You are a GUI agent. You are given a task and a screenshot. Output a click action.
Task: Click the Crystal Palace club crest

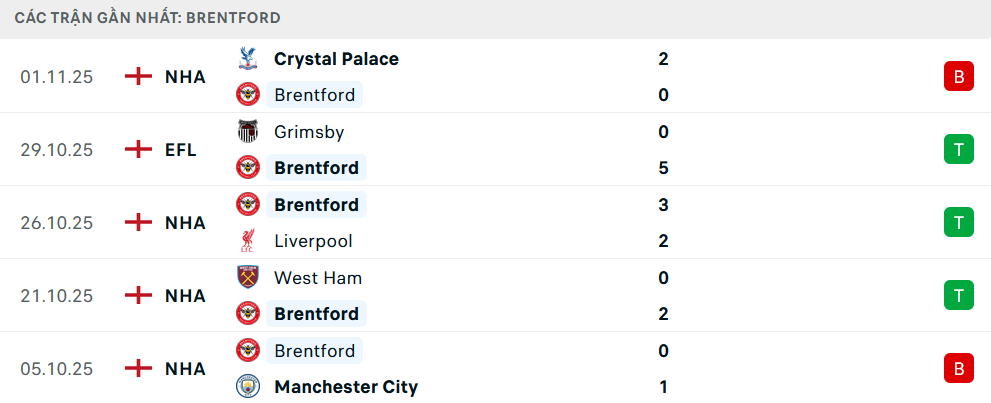click(247, 59)
